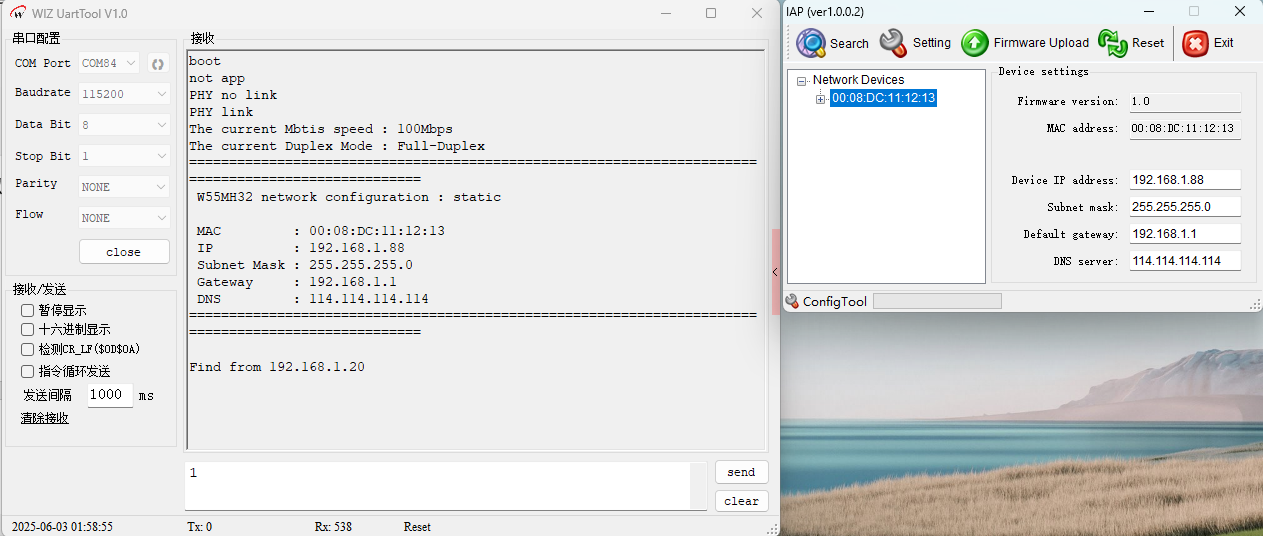This screenshot has height=536, width=1263.
Task: Click the Device IP address field
Action: (1185, 180)
